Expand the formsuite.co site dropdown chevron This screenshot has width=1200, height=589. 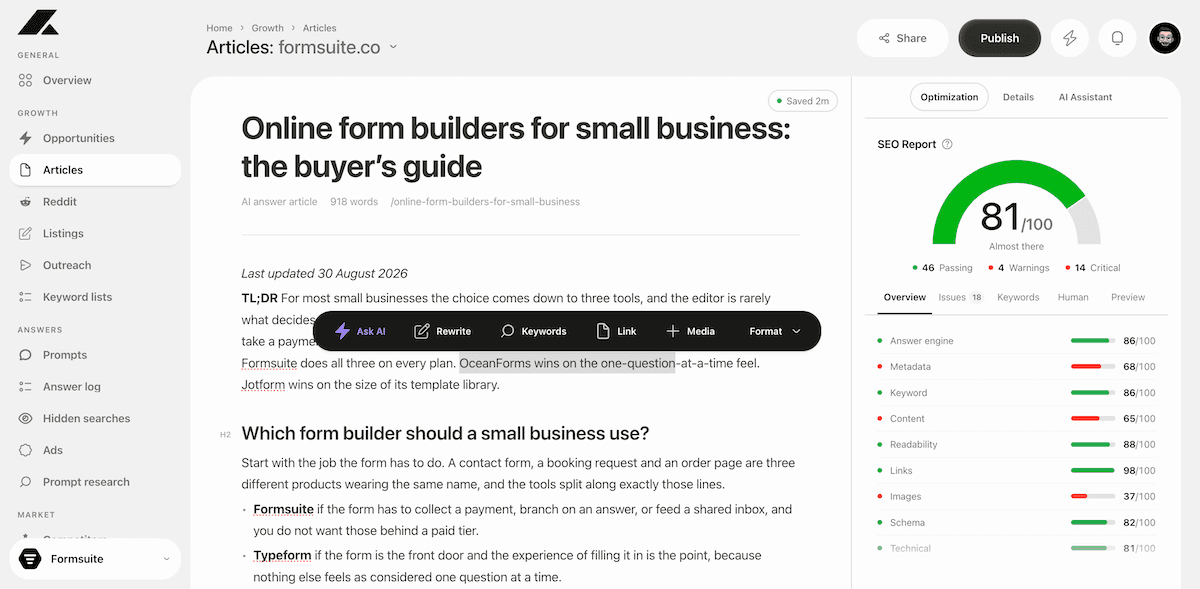click(393, 47)
